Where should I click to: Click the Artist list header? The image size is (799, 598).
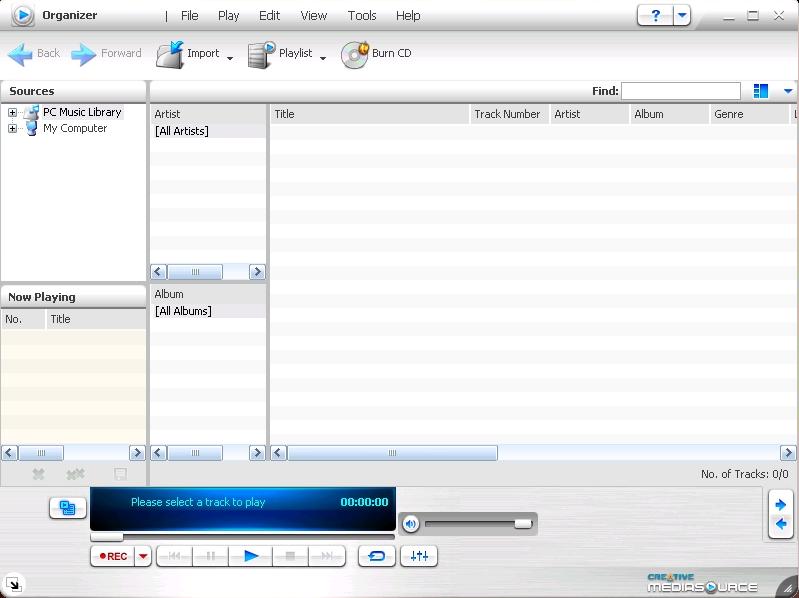(x=207, y=114)
